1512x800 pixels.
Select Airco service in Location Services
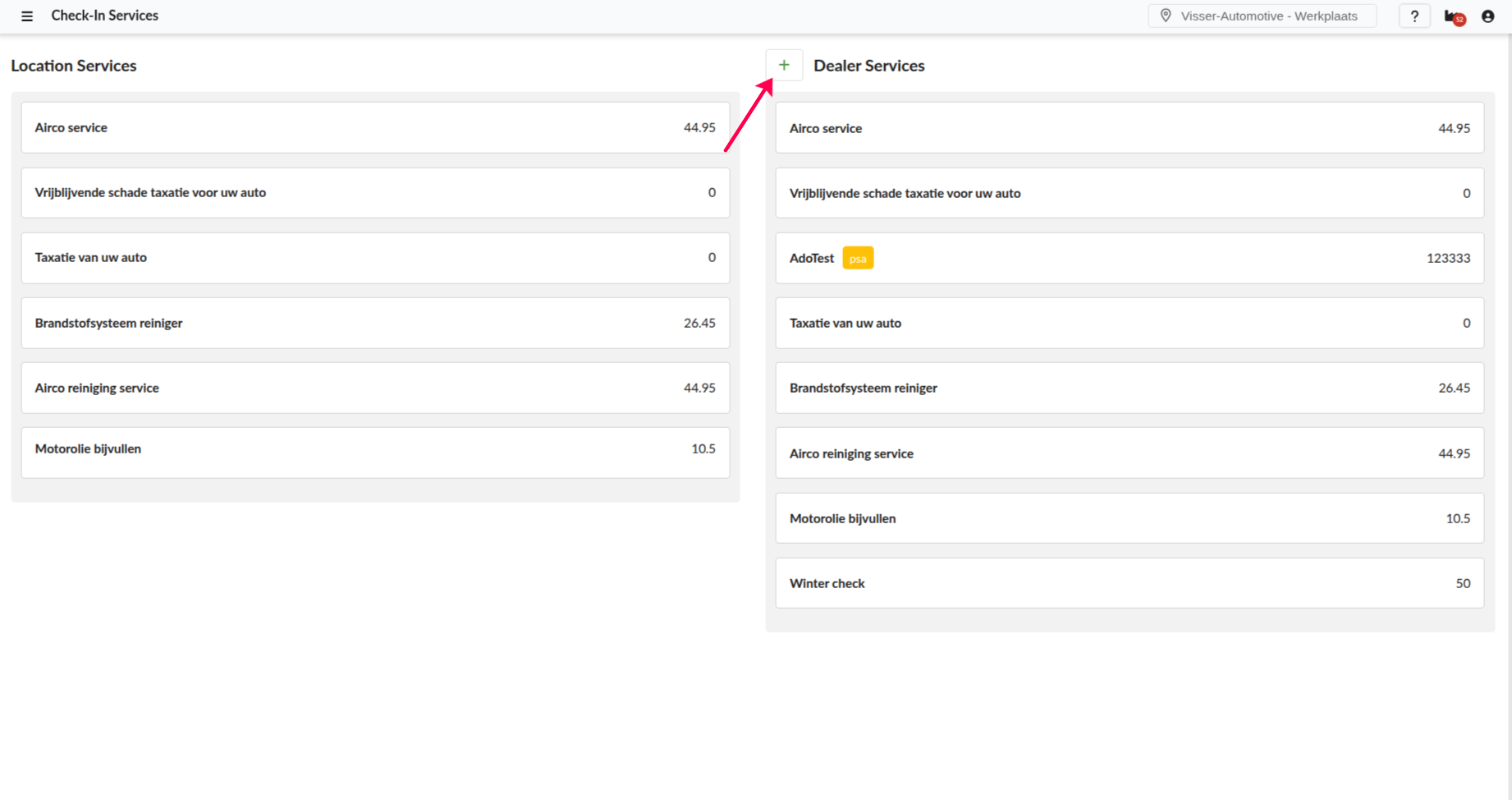tap(375, 127)
